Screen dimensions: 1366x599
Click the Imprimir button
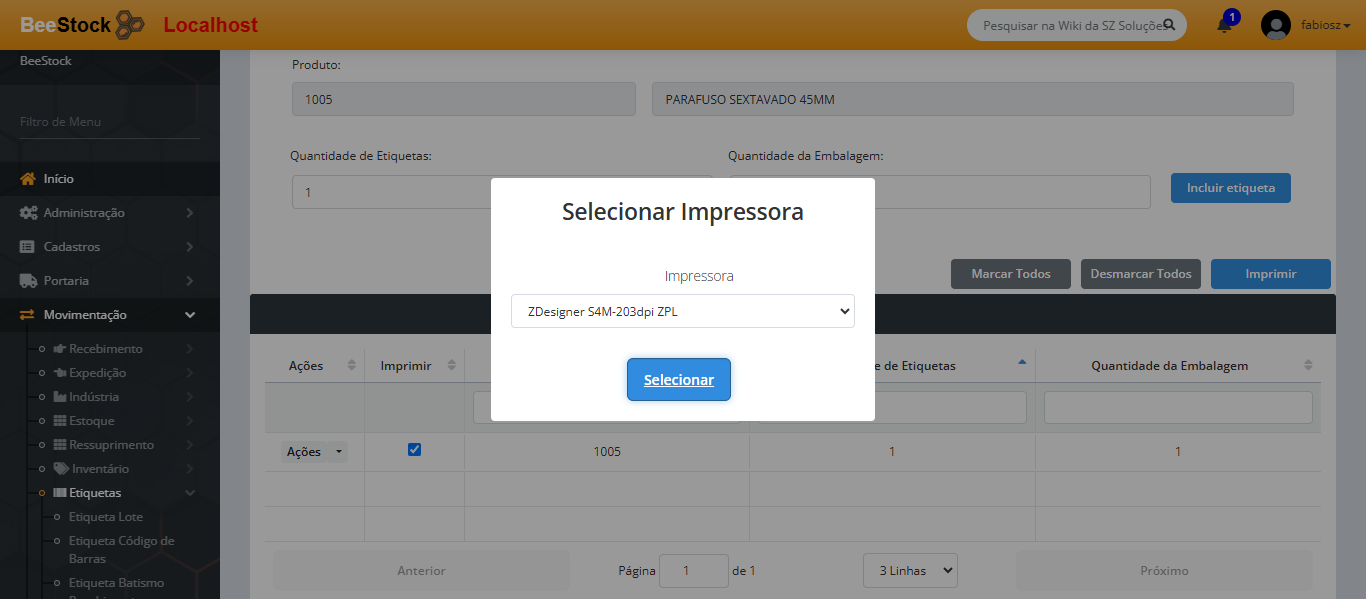(1270, 274)
